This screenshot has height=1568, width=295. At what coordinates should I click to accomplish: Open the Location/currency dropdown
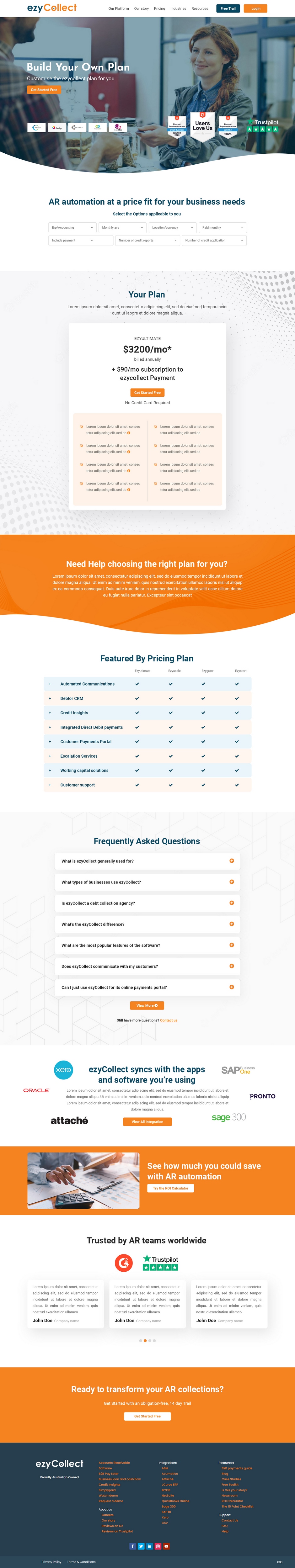point(173,228)
